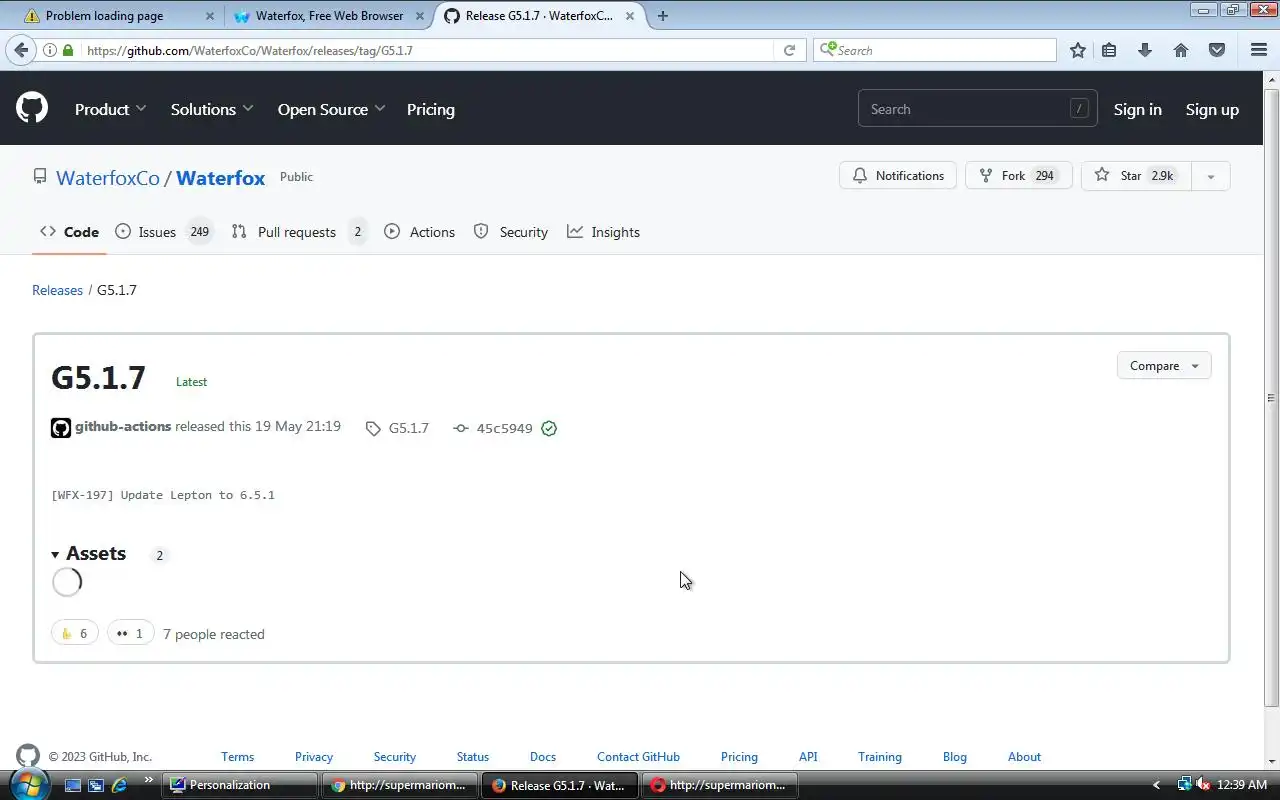1280x800 pixels.
Task: Click the WaterfoxCo owner link
Action: [x=108, y=178]
